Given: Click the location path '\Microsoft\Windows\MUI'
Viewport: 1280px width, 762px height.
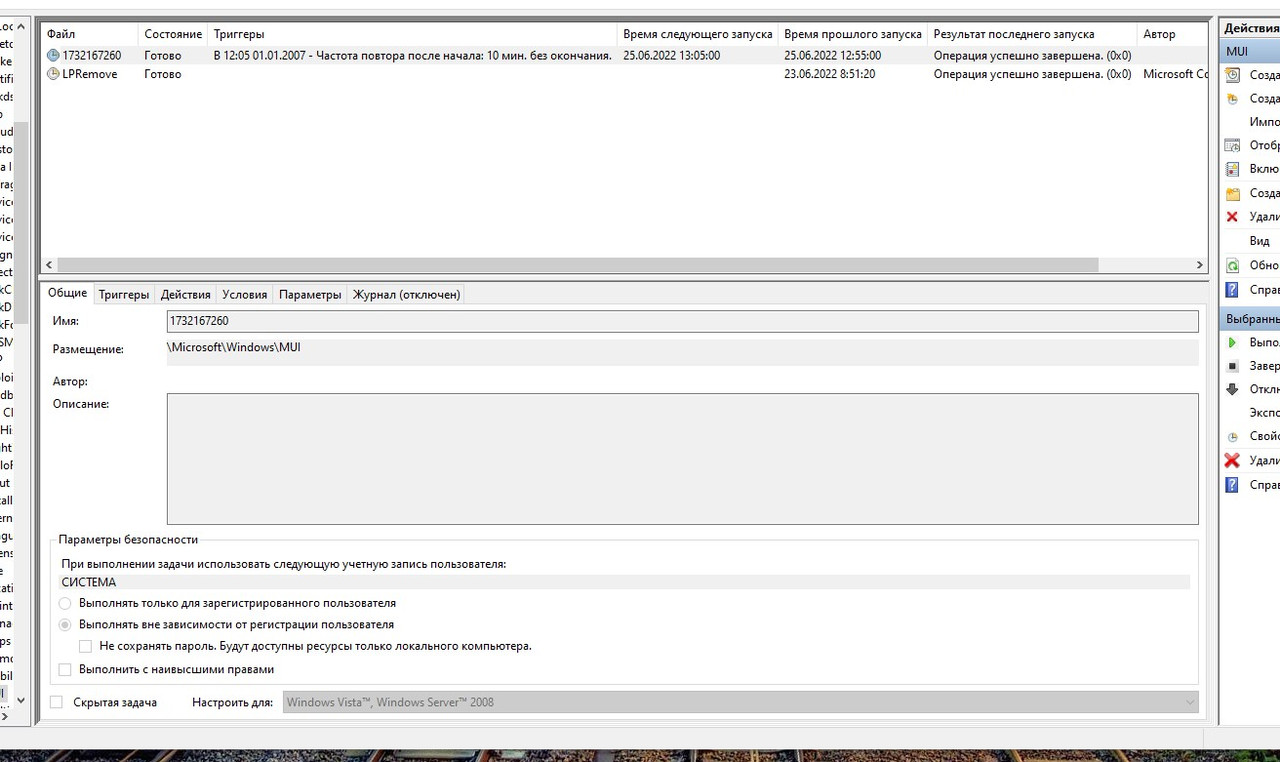Looking at the screenshot, I should [x=234, y=347].
